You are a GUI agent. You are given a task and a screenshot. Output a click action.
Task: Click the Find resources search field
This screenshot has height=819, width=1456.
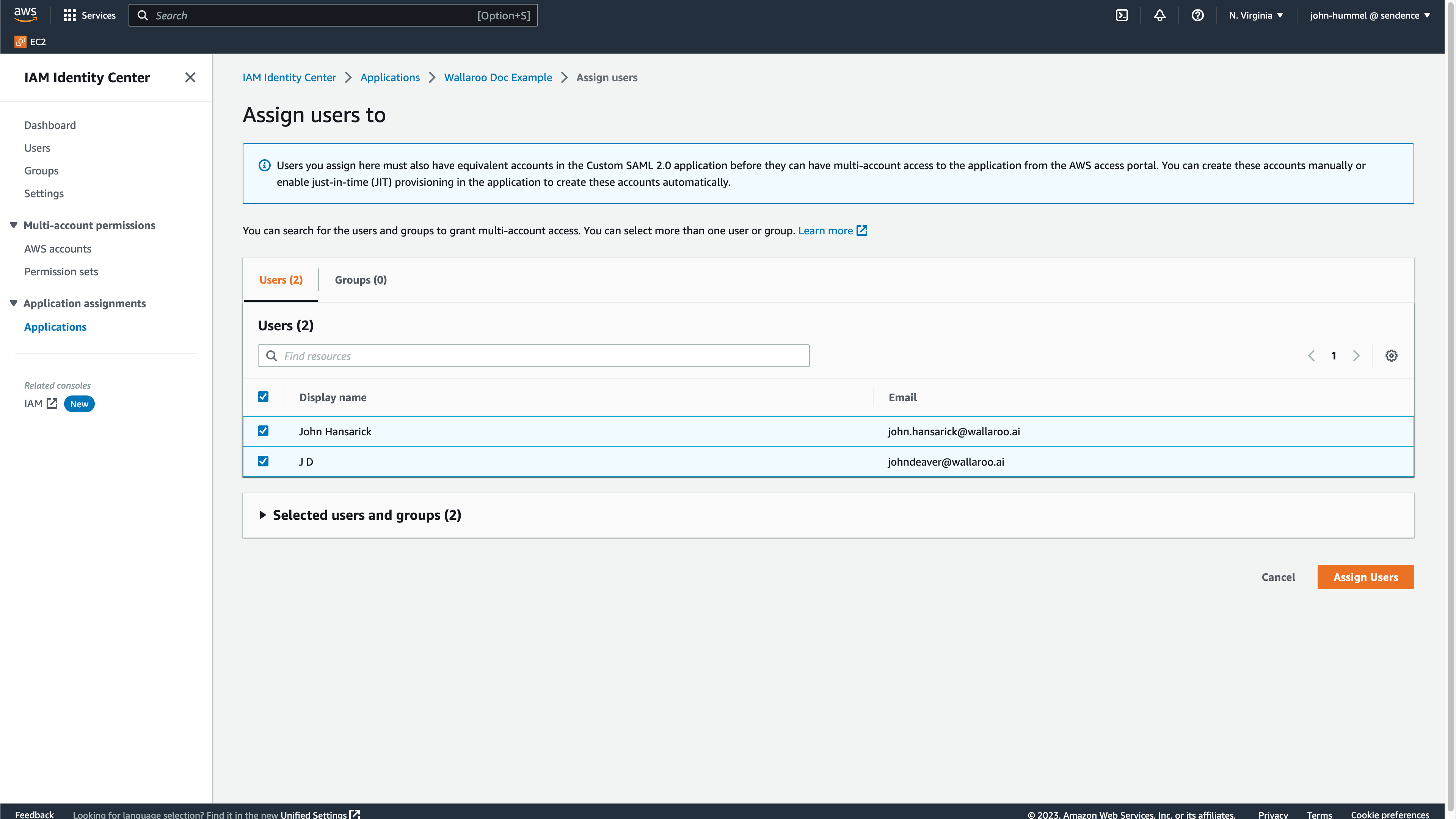(533, 356)
